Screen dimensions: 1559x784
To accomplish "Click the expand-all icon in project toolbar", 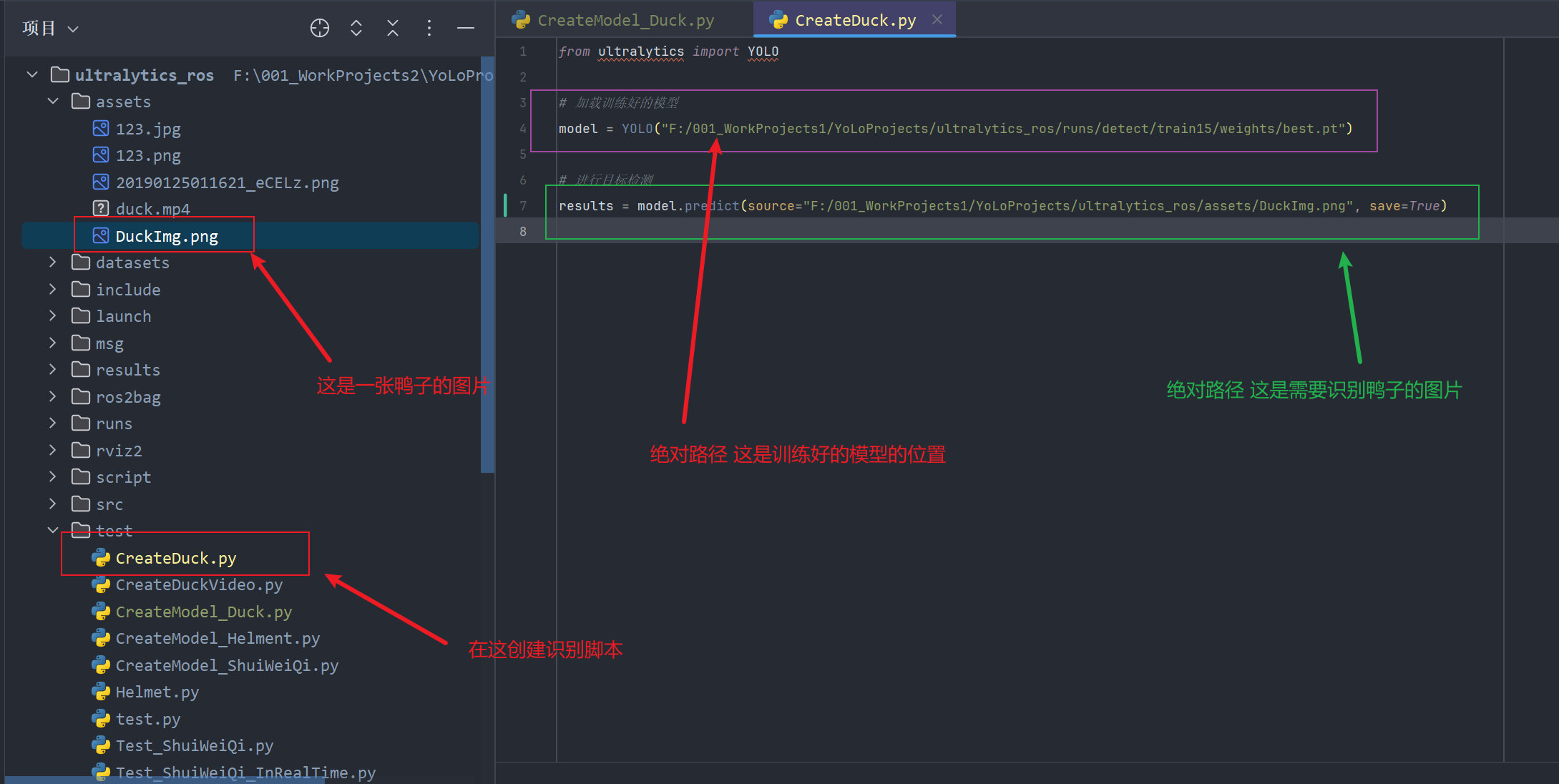I will pyautogui.click(x=356, y=28).
